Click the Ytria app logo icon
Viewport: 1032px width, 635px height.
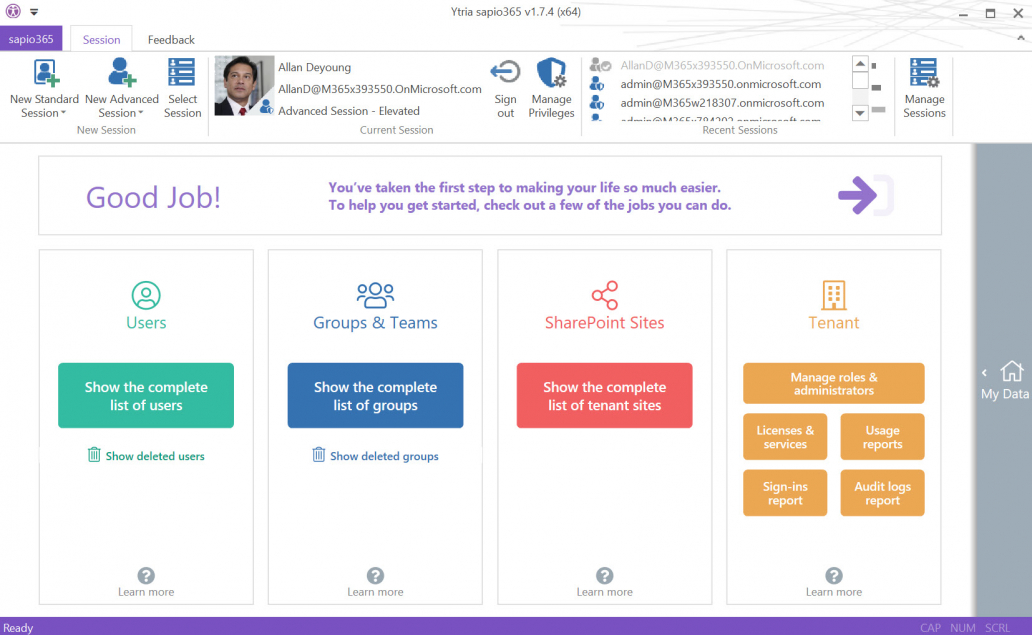(13, 11)
